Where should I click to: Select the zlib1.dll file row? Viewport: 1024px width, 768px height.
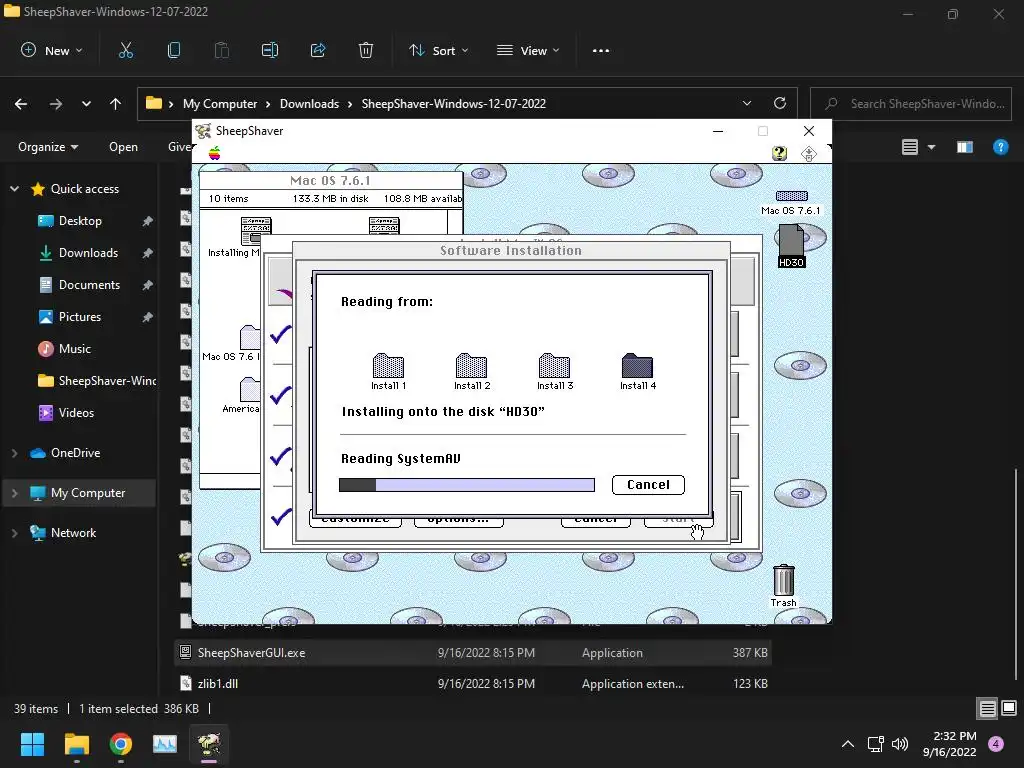click(473, 683)
